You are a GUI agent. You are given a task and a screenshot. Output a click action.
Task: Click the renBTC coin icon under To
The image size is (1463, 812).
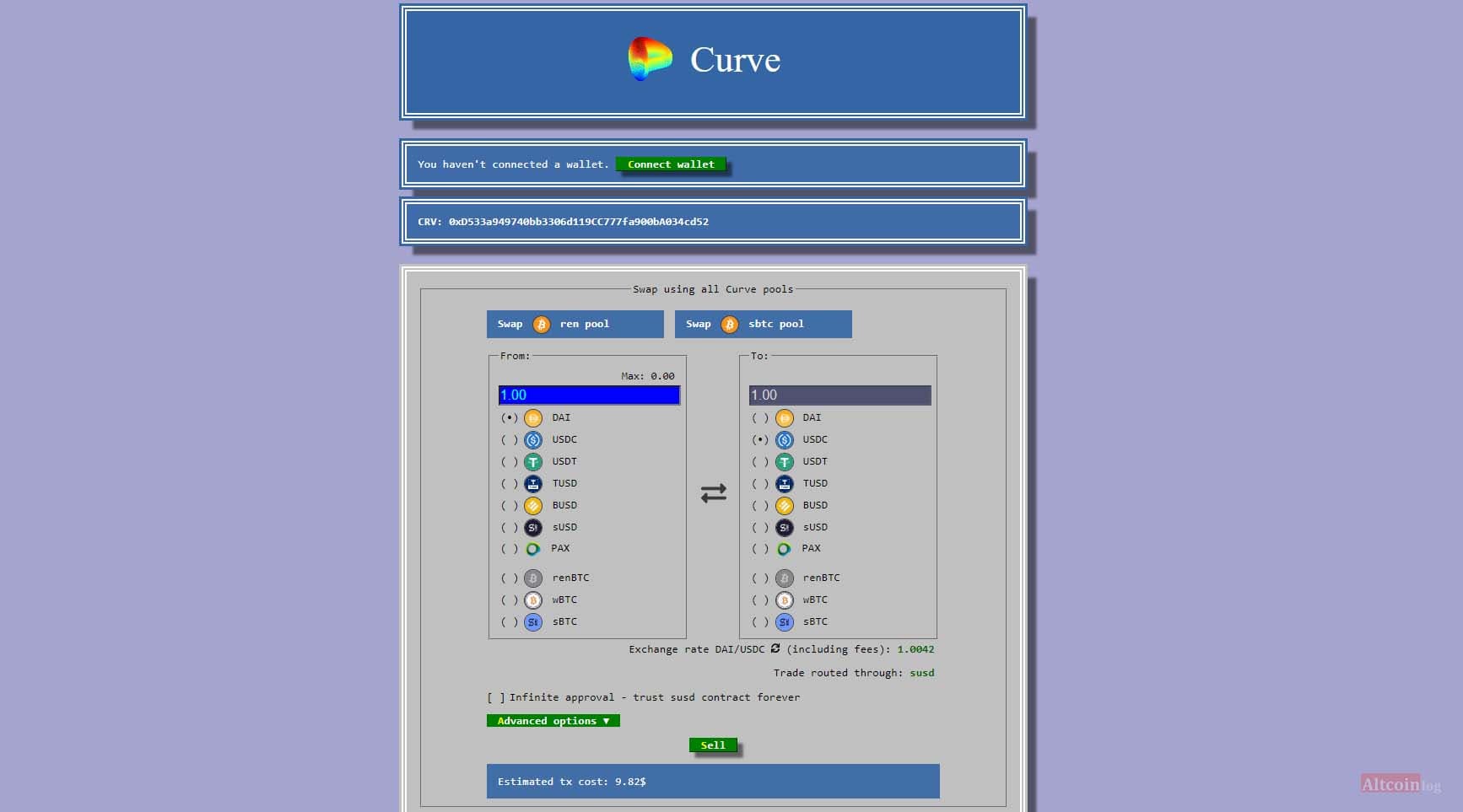pyautogui.click(x=785, y=578)
